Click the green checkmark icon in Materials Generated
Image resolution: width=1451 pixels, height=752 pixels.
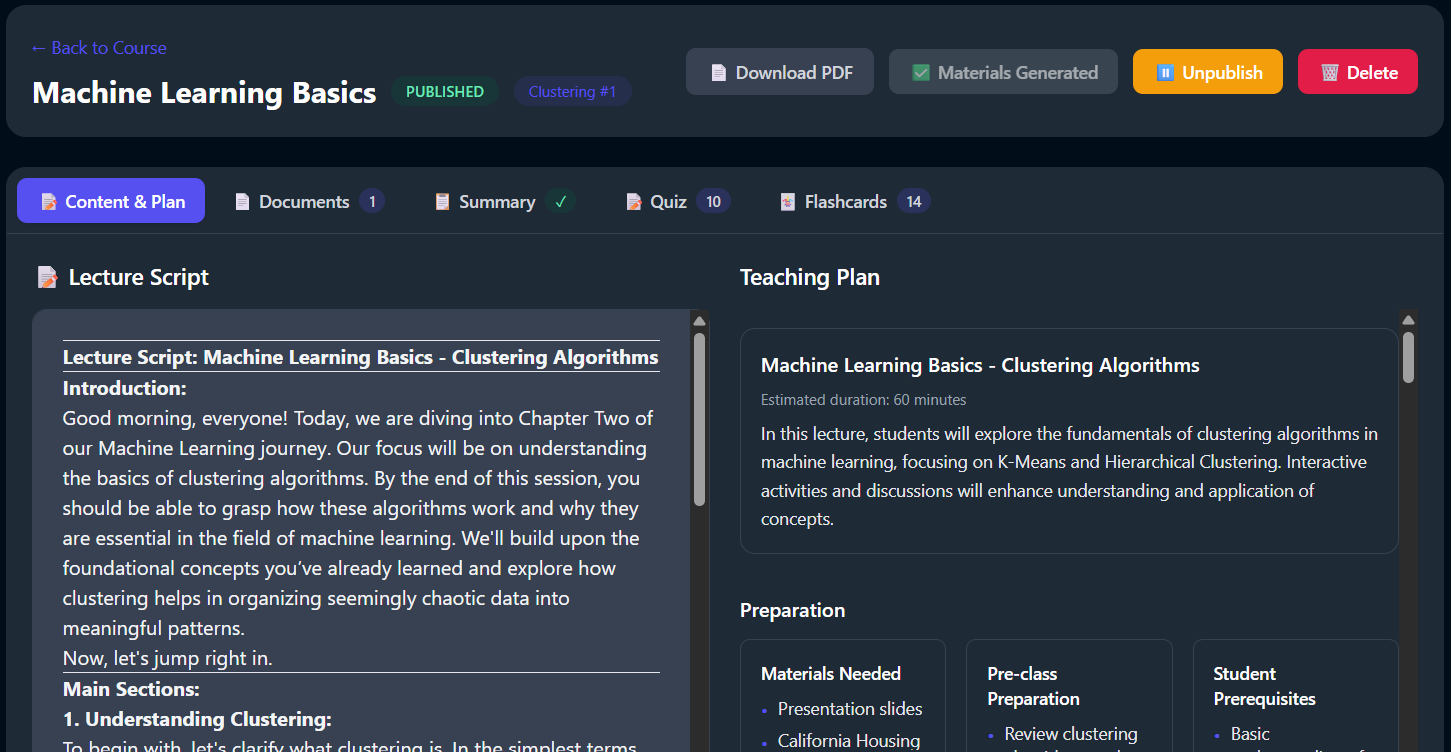(921, 71)
